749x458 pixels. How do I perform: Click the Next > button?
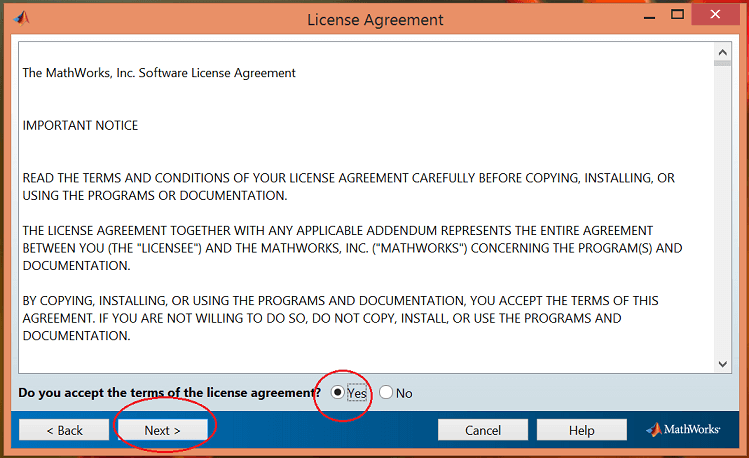point(162,430)
